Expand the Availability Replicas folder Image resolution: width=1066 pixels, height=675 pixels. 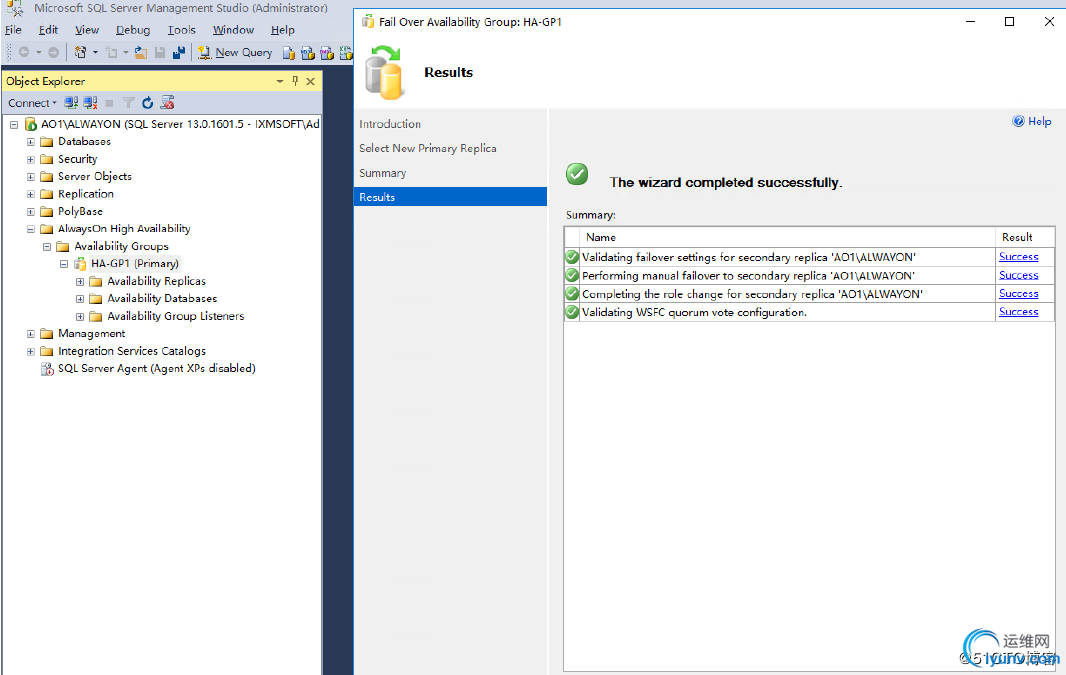pyautogui.click(x=80, y=281)
